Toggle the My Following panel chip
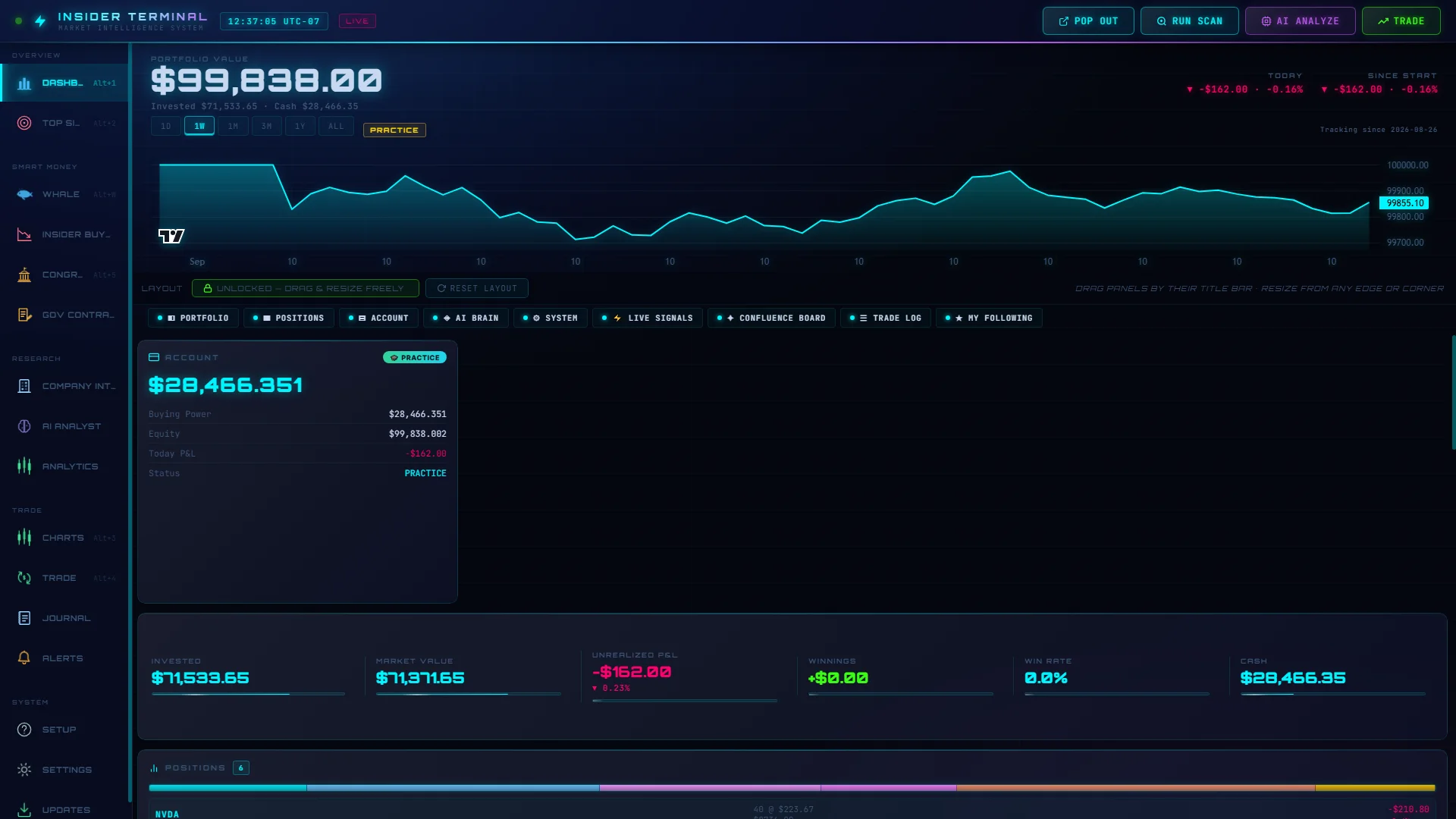The height and width of the screenshot is (819, 1456). point(989,318)
